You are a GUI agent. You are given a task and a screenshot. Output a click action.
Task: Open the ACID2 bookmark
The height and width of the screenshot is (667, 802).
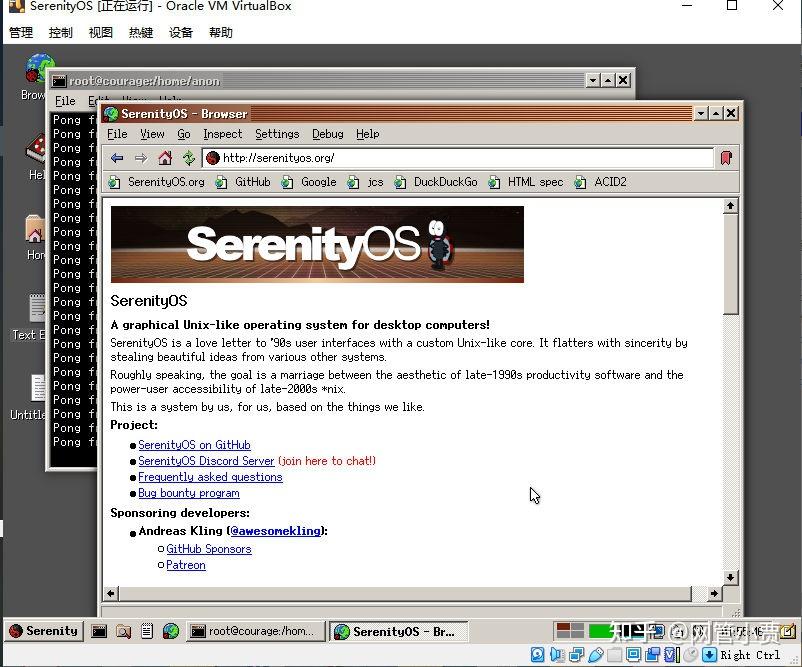[x=600, y=182]
